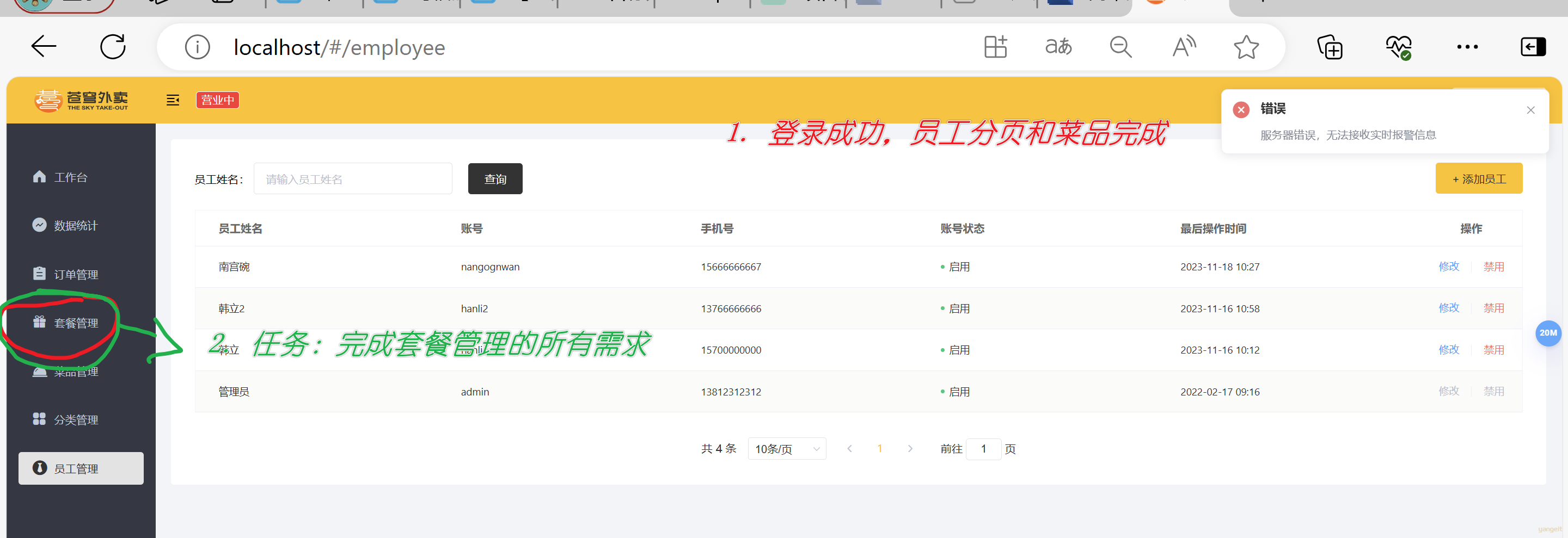Click the 账号状态 column header
The width and height of the screenshot is (1568, 538).
coord(963,228)
